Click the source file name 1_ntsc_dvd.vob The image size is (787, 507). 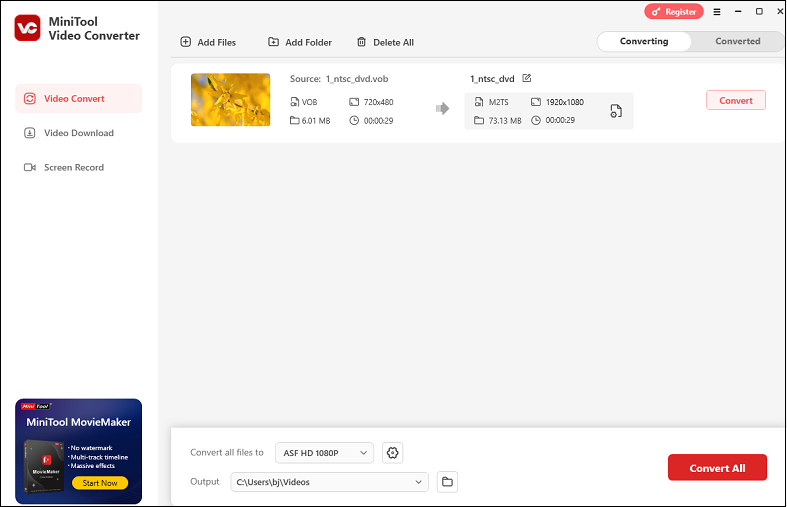tap(357, 79)
